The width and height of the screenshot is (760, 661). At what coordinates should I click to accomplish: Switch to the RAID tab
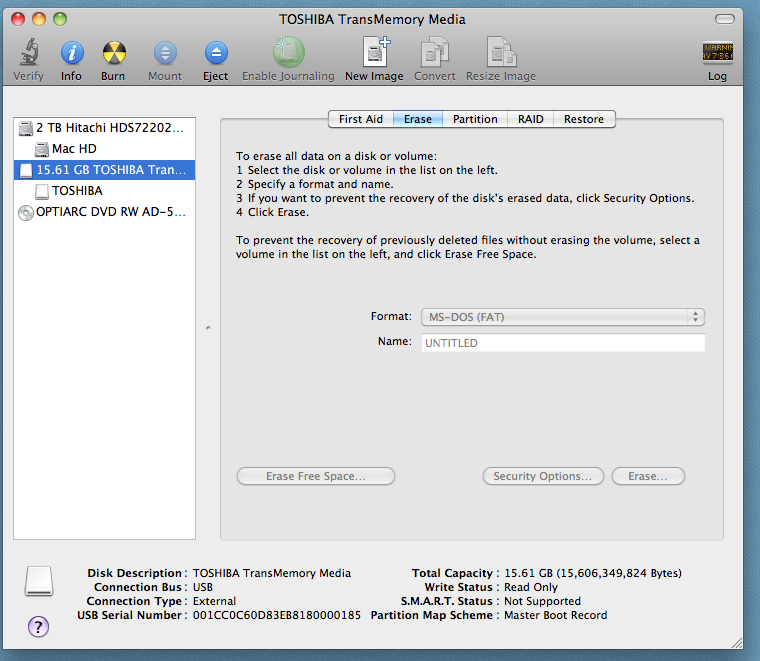[x=531, y=119]
